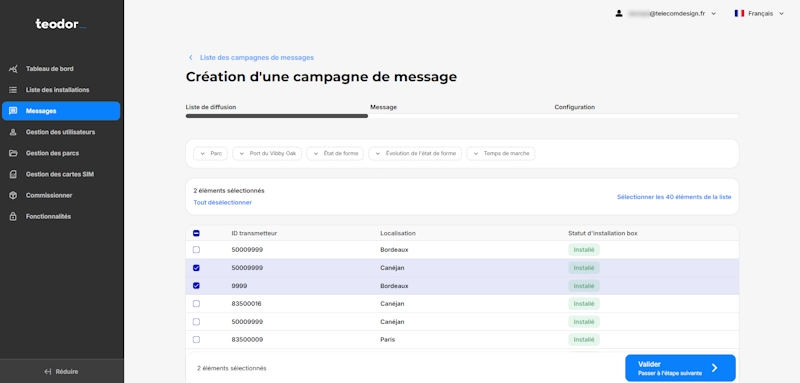Screen dimensions: 800x383
Task: Click the Gestion des parcs folder icon
Action: coord(13,153)
